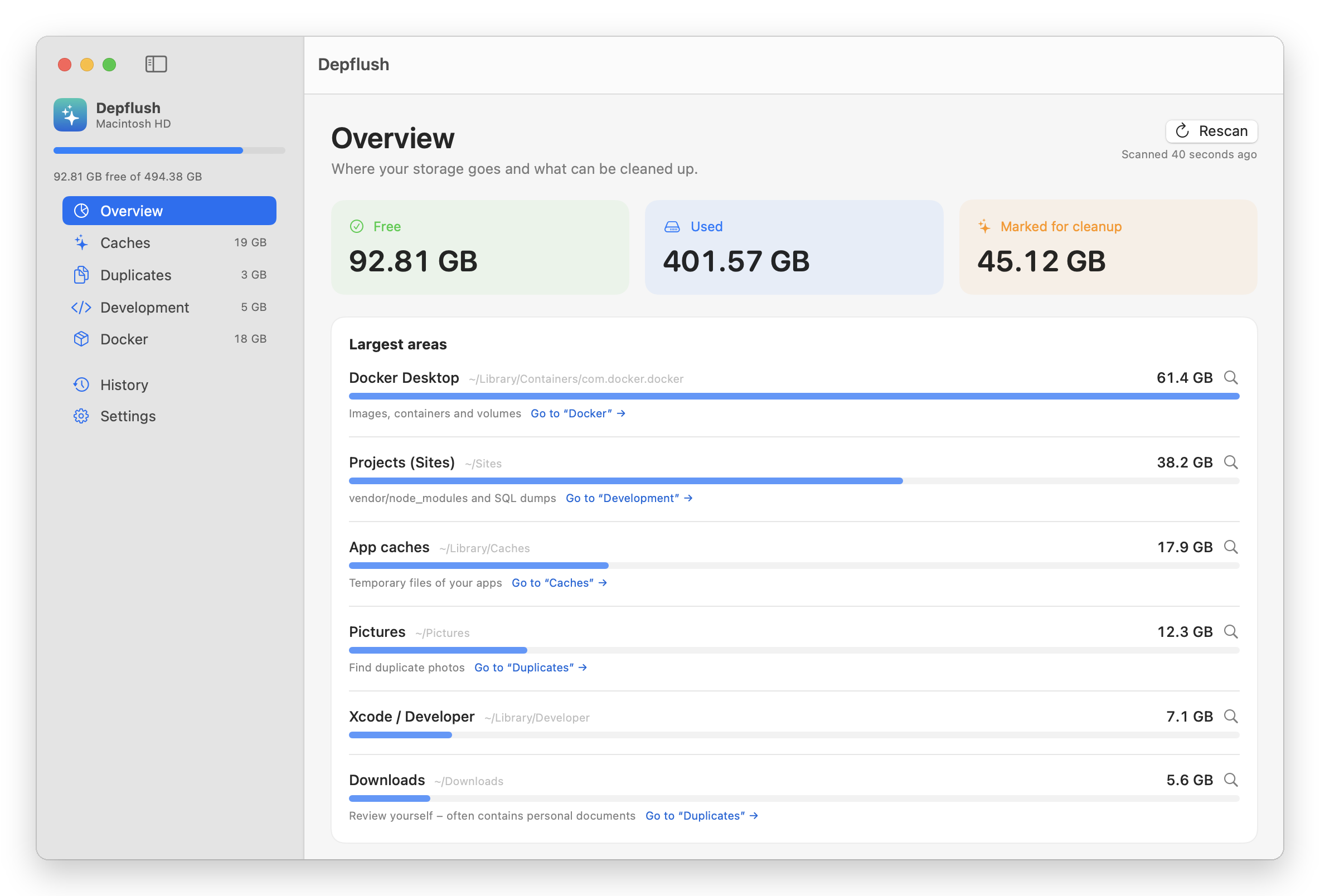Click the Caches sparkle icon in sidebar

pyautogui.click(x=81, y=242)
